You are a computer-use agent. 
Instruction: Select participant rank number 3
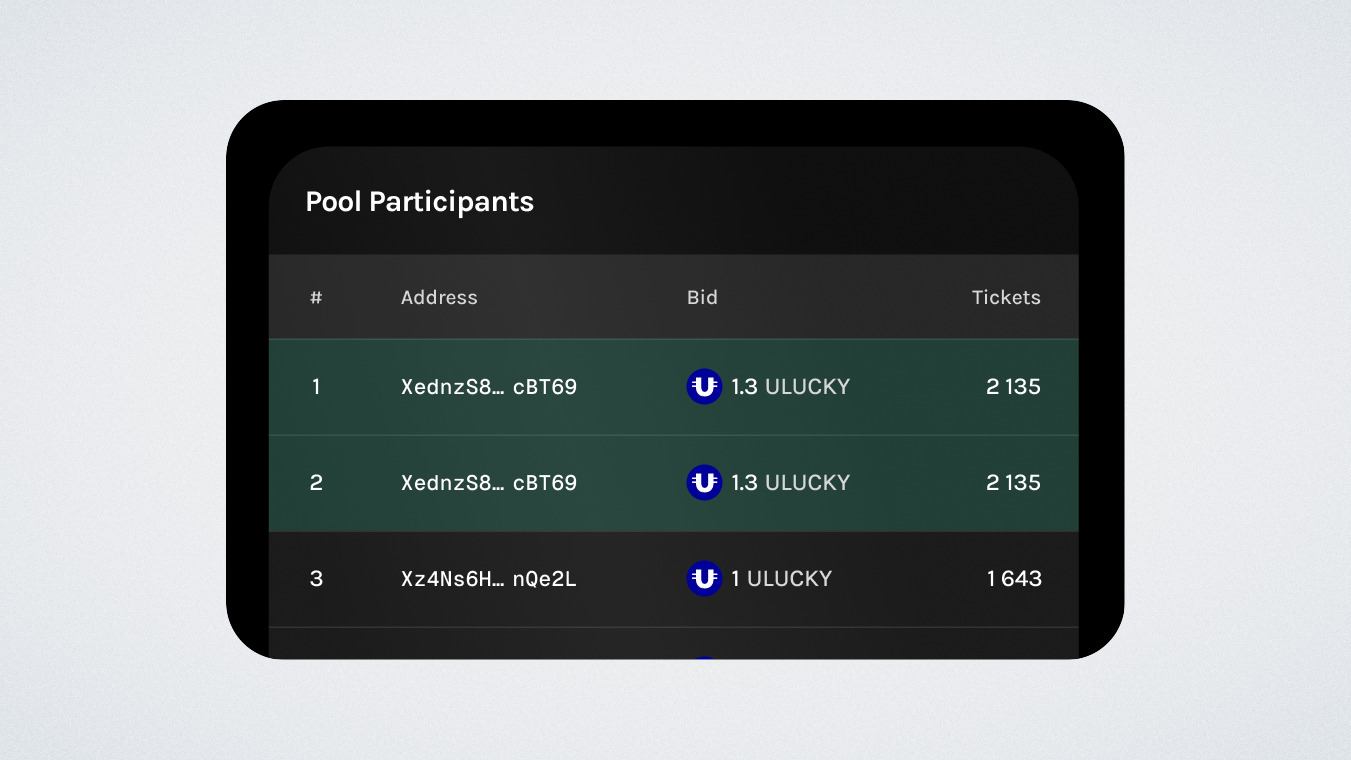click(x=316, y=579)
